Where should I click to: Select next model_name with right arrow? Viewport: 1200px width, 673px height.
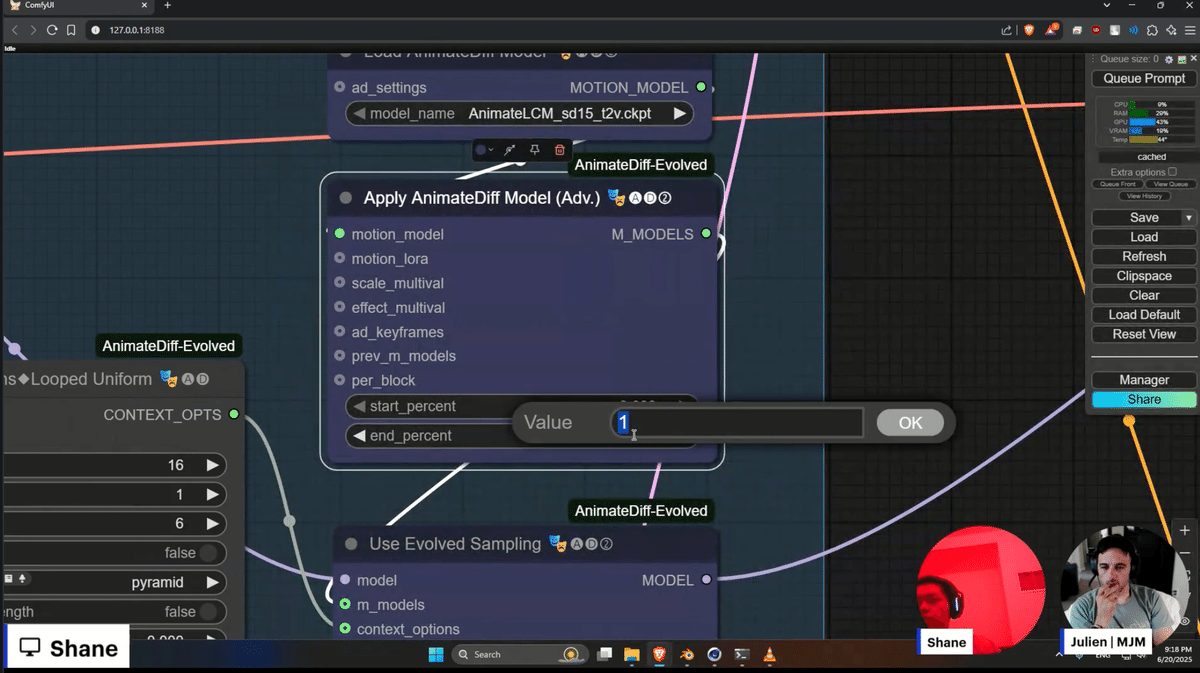(x=680, y=114)
